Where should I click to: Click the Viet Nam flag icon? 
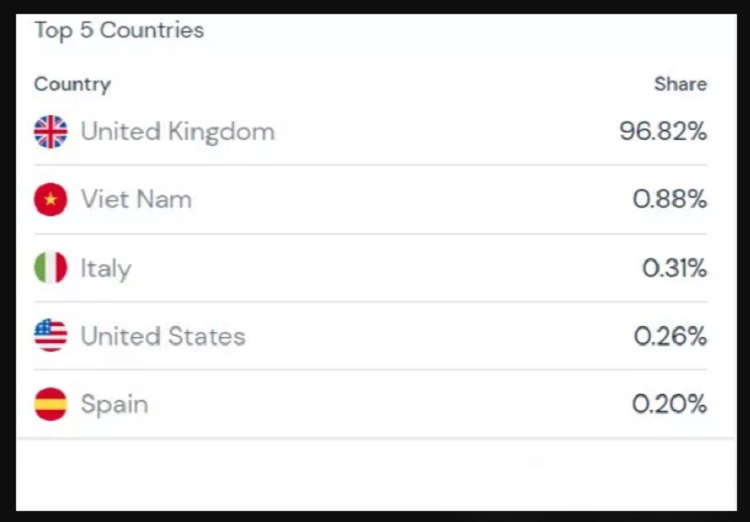click(x=51, y=200)
